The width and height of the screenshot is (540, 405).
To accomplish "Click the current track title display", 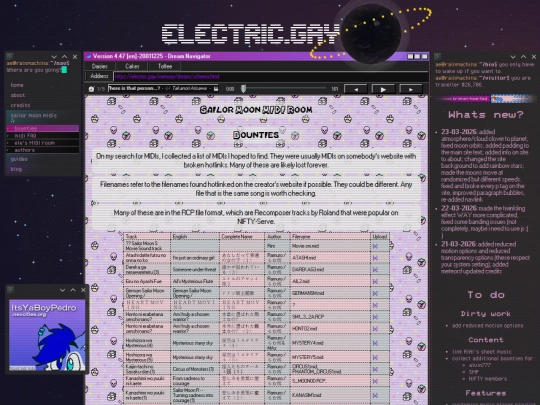I will tap(163, 89).
